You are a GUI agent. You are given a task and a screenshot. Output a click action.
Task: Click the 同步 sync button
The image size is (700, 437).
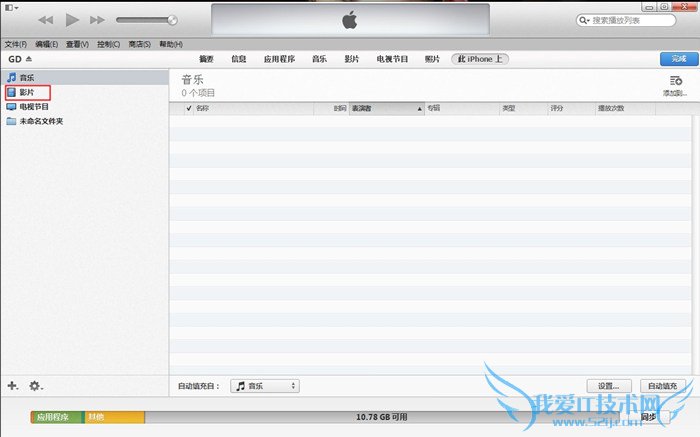650,417
